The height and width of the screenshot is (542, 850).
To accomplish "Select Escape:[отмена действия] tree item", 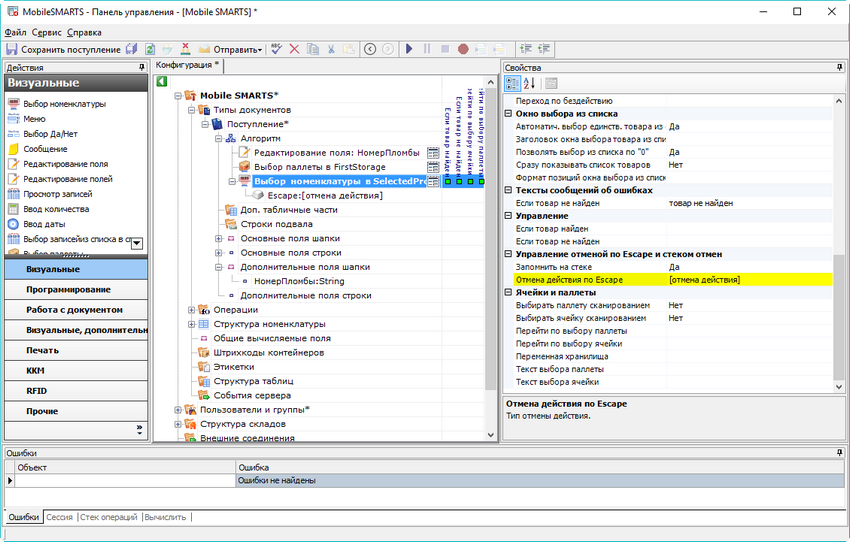I will point(325,196).
